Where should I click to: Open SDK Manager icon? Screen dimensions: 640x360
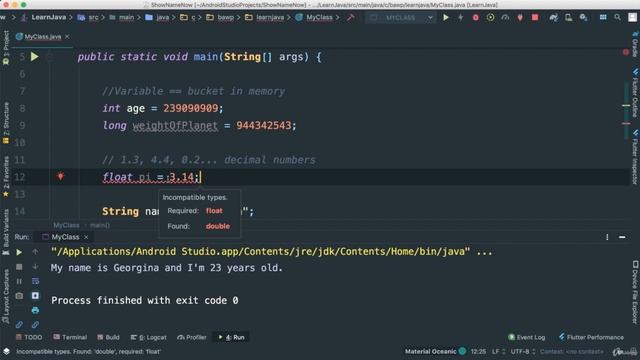(583, 18)
